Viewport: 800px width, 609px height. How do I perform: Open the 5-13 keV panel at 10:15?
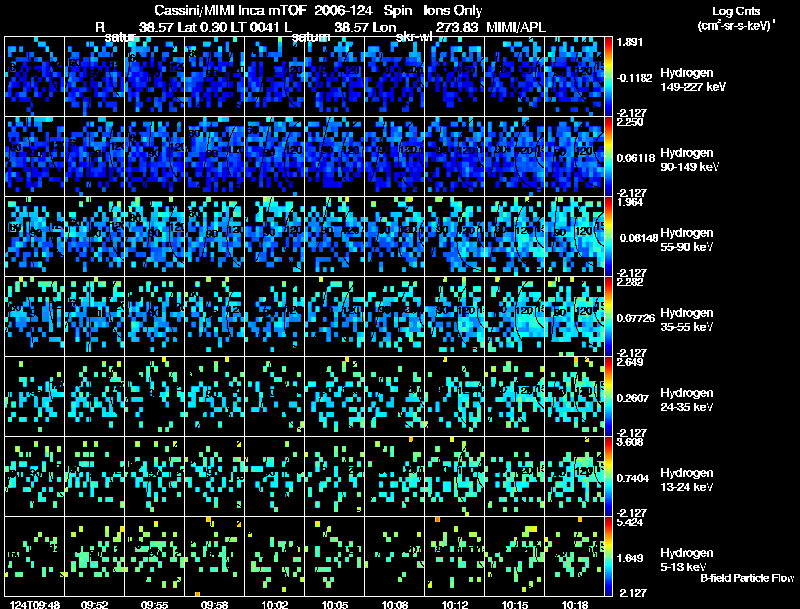click(x=515, y=556)
